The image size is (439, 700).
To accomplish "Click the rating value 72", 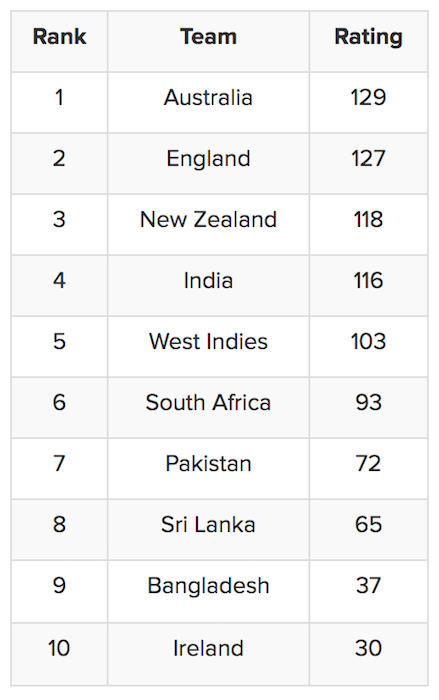I will tap(368, 463).
